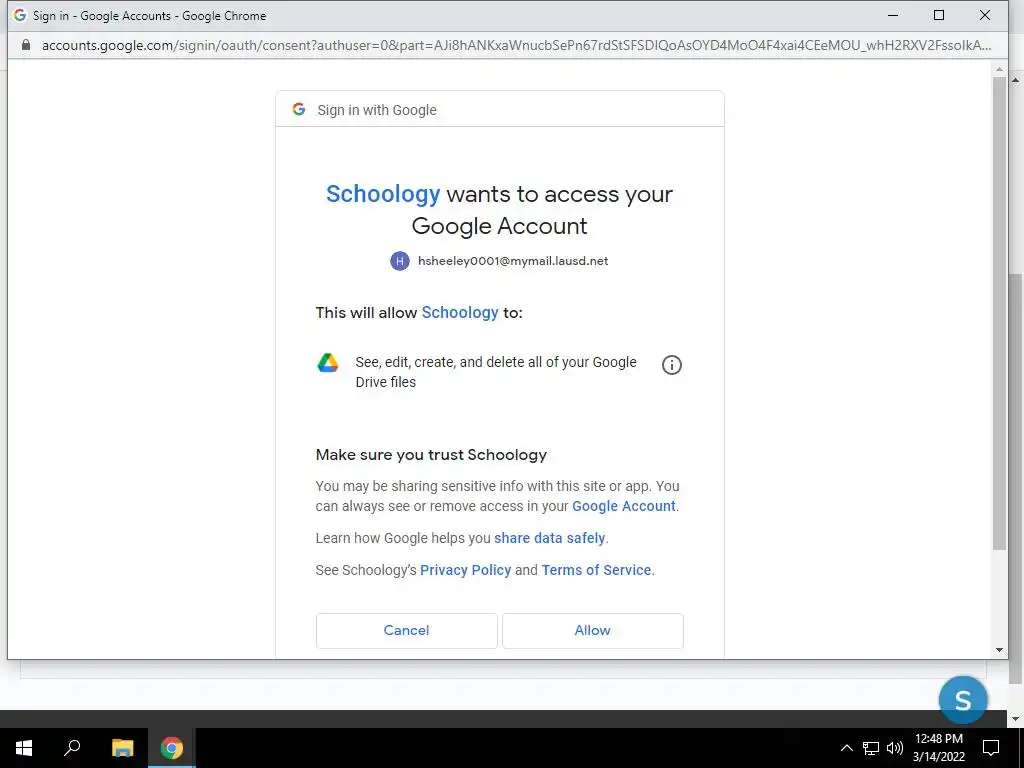
Task: Click the network tray icon
Action: 871,748
